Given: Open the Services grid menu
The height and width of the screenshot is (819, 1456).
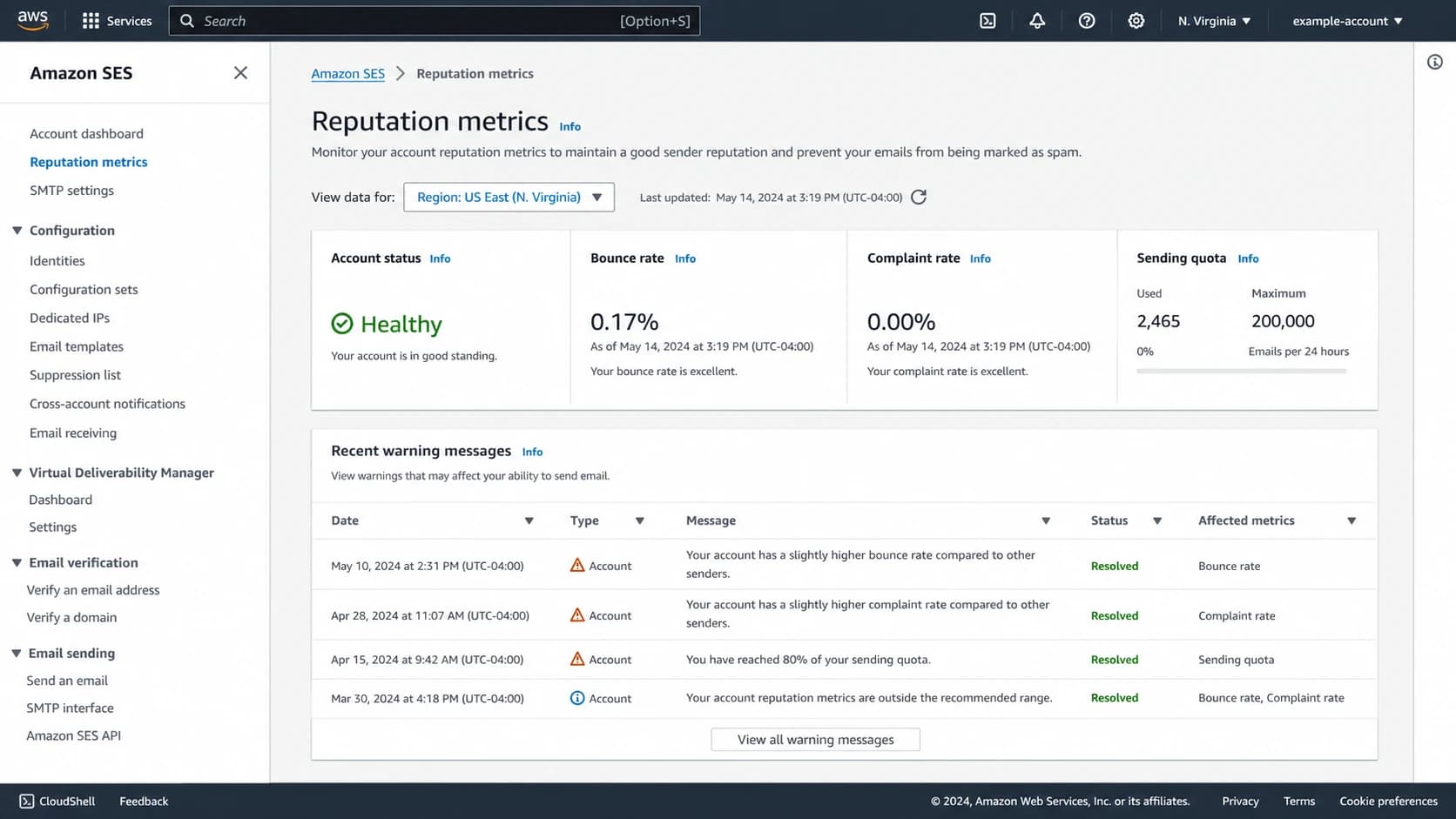Looking at the screenshot, I should [117, 21].
